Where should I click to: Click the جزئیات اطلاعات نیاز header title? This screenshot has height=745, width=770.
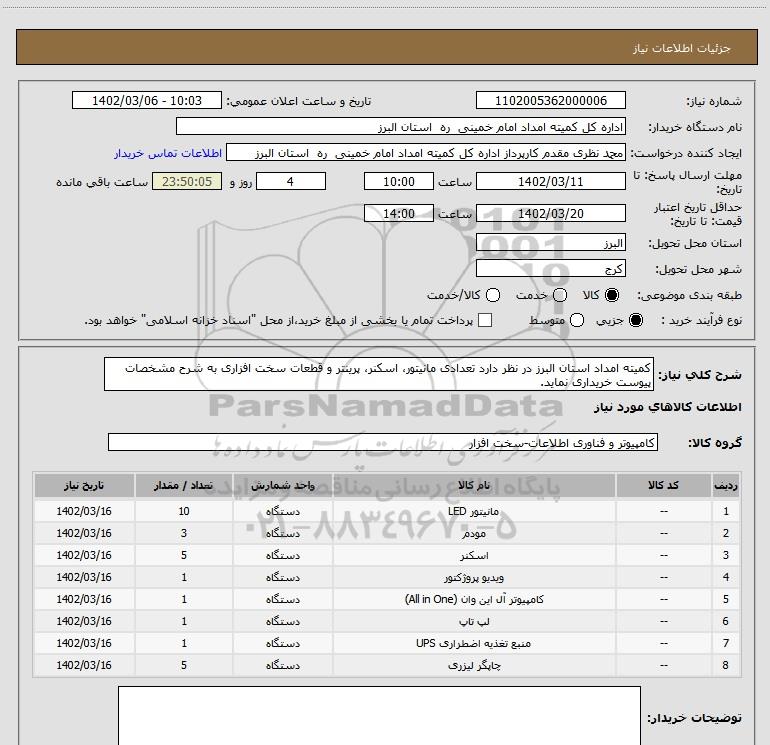pos(682,48)
